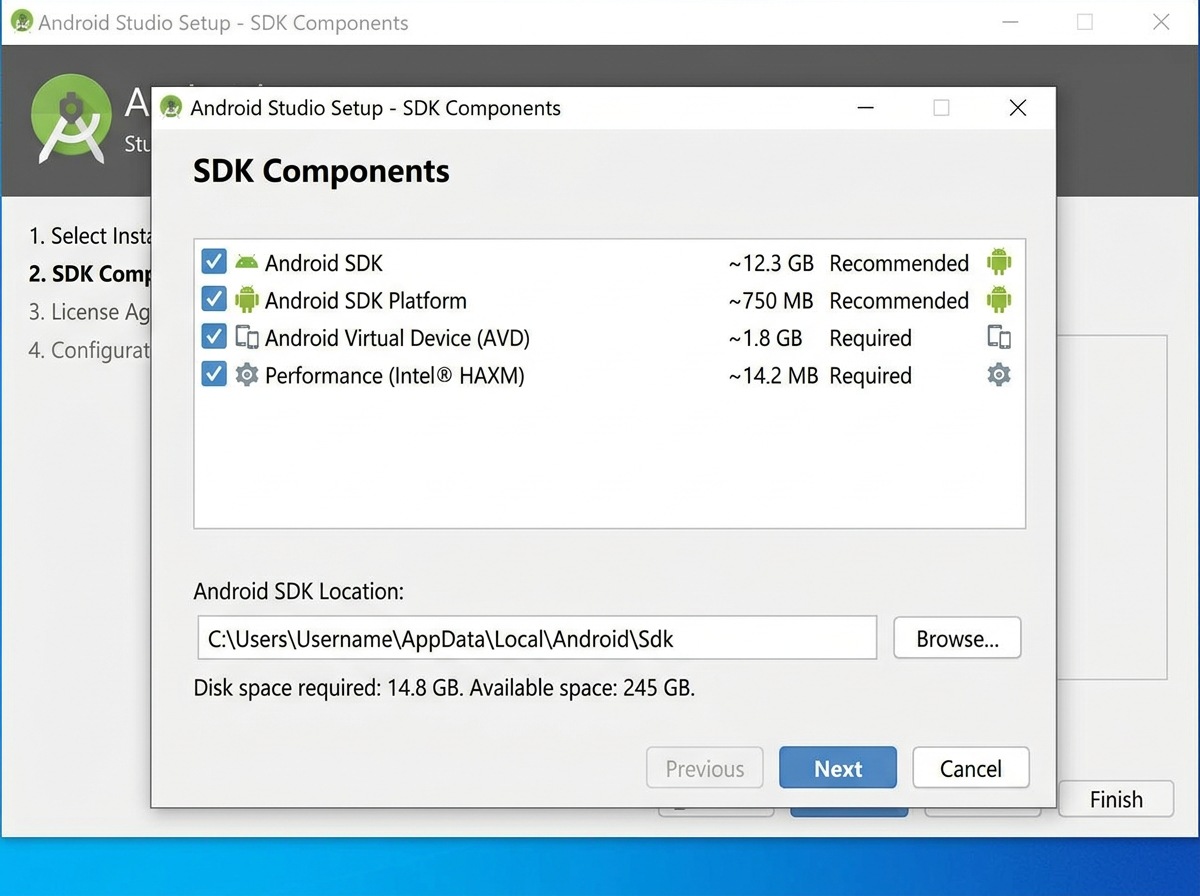Select the Android SDK Platform row label
Image resolution: width=1200 pixels, height=896 pixels.
[366, 300]
